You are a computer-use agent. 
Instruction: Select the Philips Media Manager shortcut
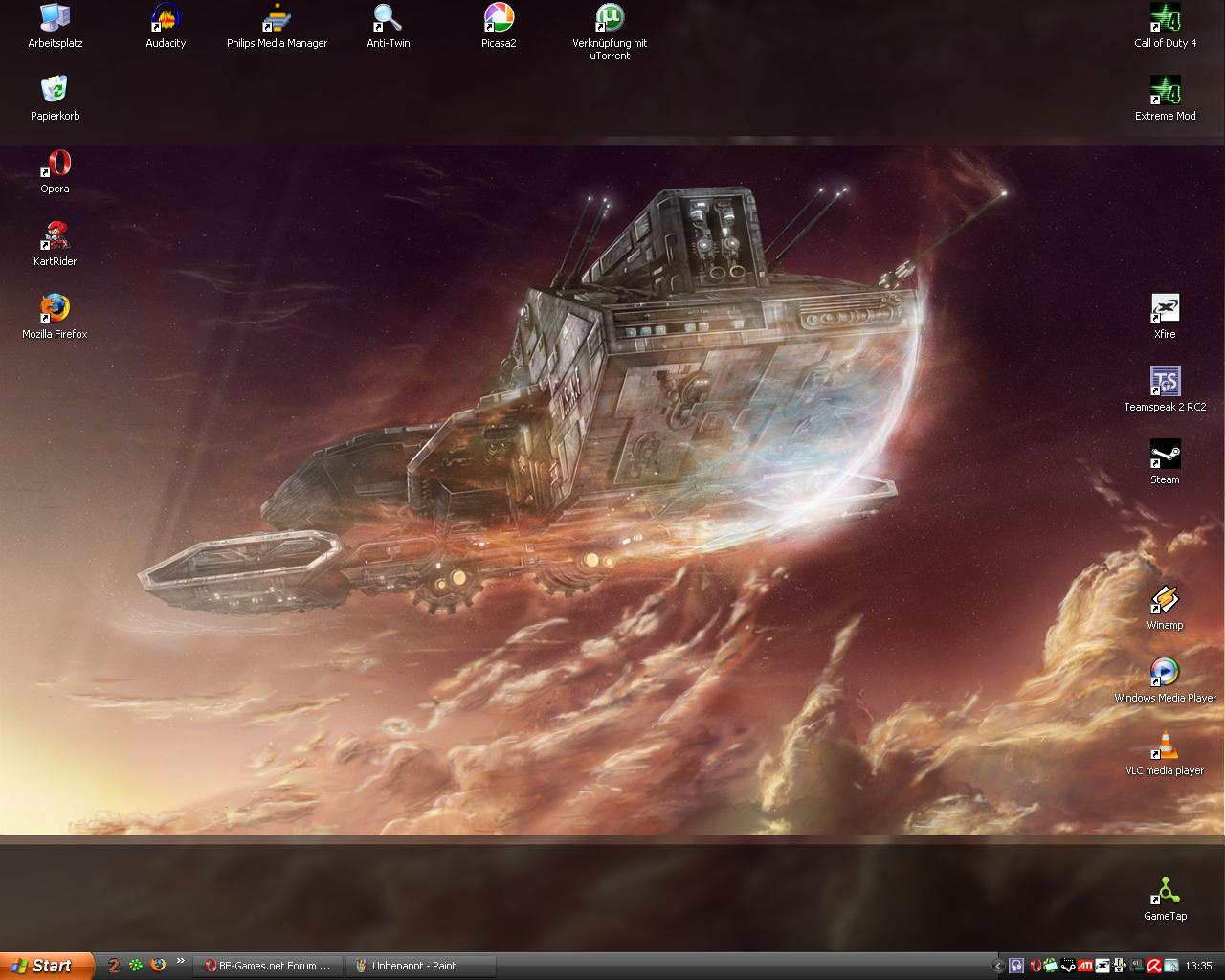(277, 26)
